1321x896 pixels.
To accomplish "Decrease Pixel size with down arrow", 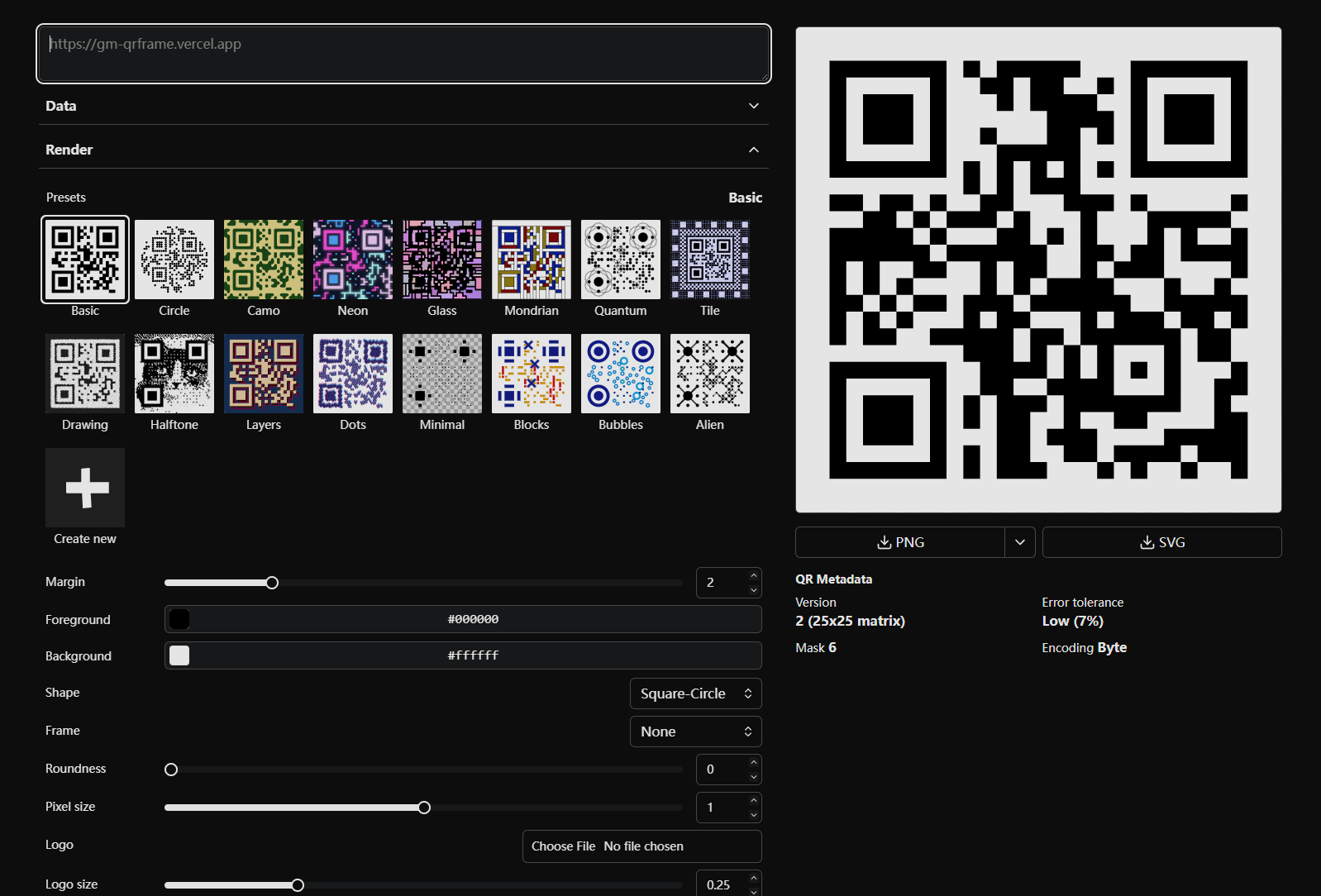I will point(754,815).
